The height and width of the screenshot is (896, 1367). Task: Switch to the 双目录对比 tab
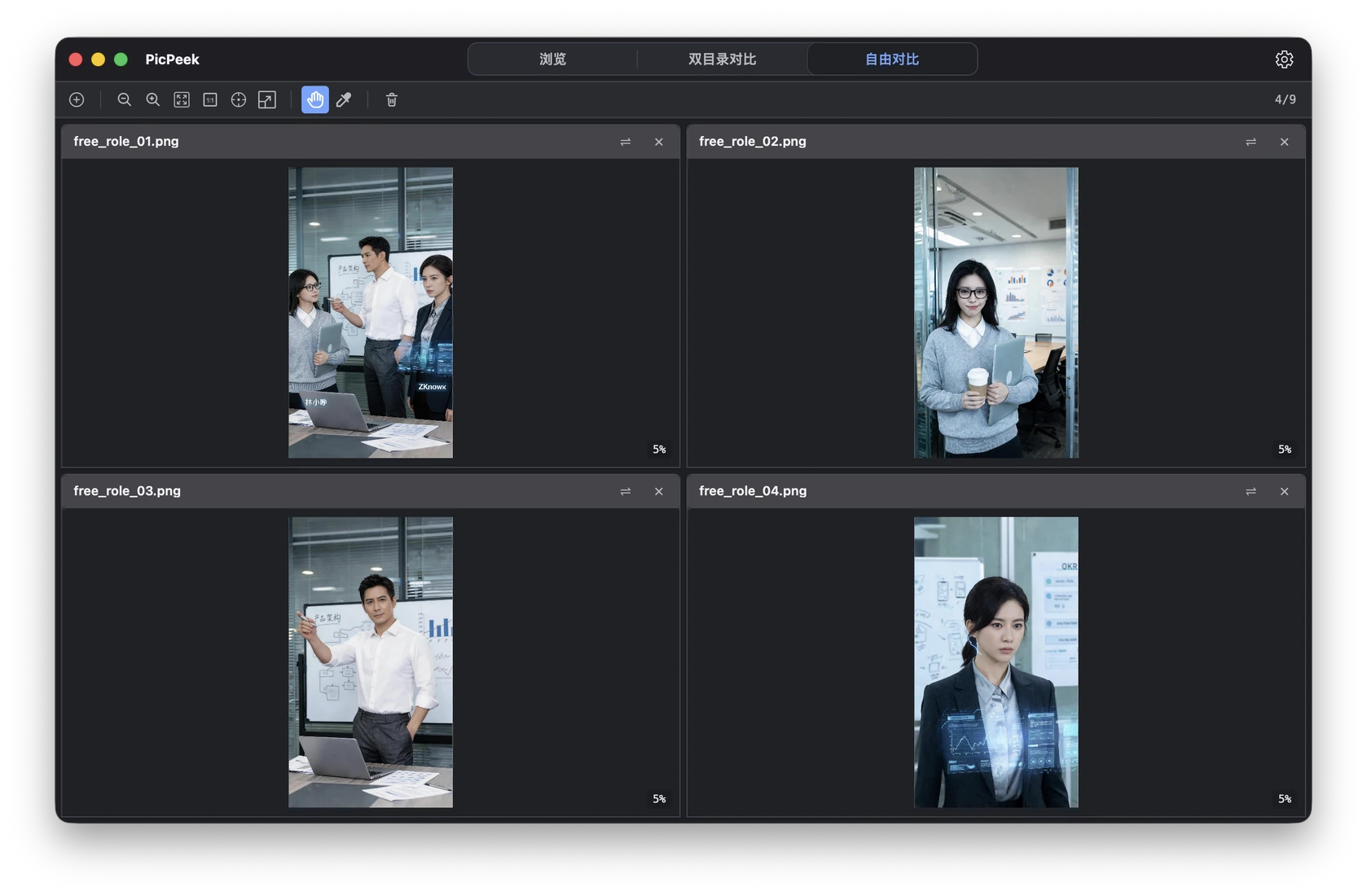(x=723, y=59)
